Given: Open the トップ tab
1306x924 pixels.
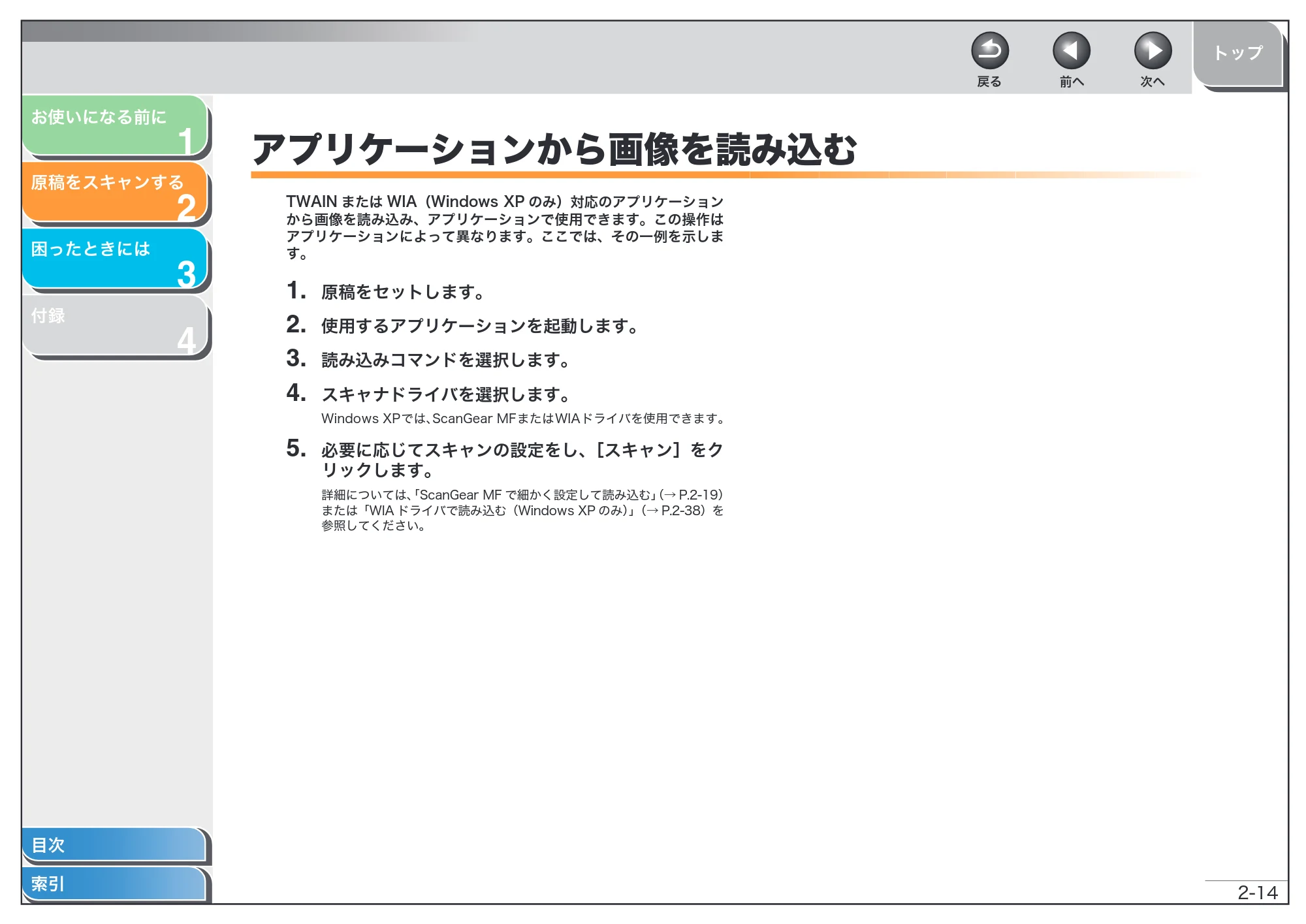Looking at the screenshot, I should pyautogui.click(x=1238, y=54).
